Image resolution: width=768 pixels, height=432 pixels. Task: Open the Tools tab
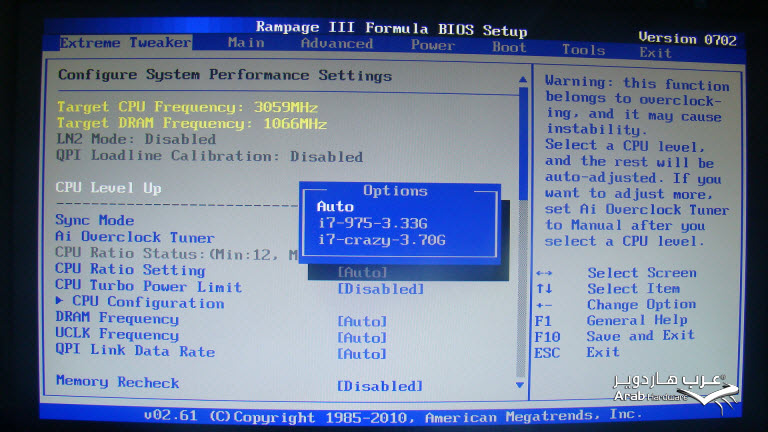[x=583, y=49]
